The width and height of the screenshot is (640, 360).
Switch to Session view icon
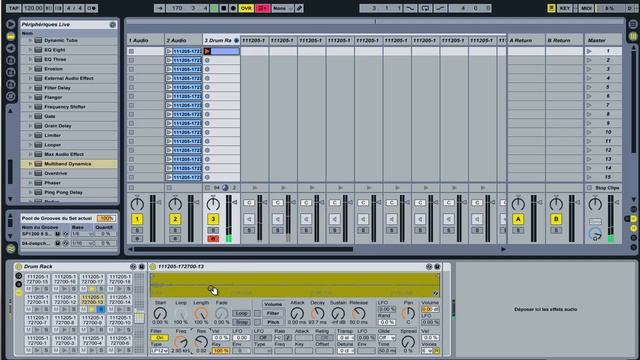tap(633, 36)
